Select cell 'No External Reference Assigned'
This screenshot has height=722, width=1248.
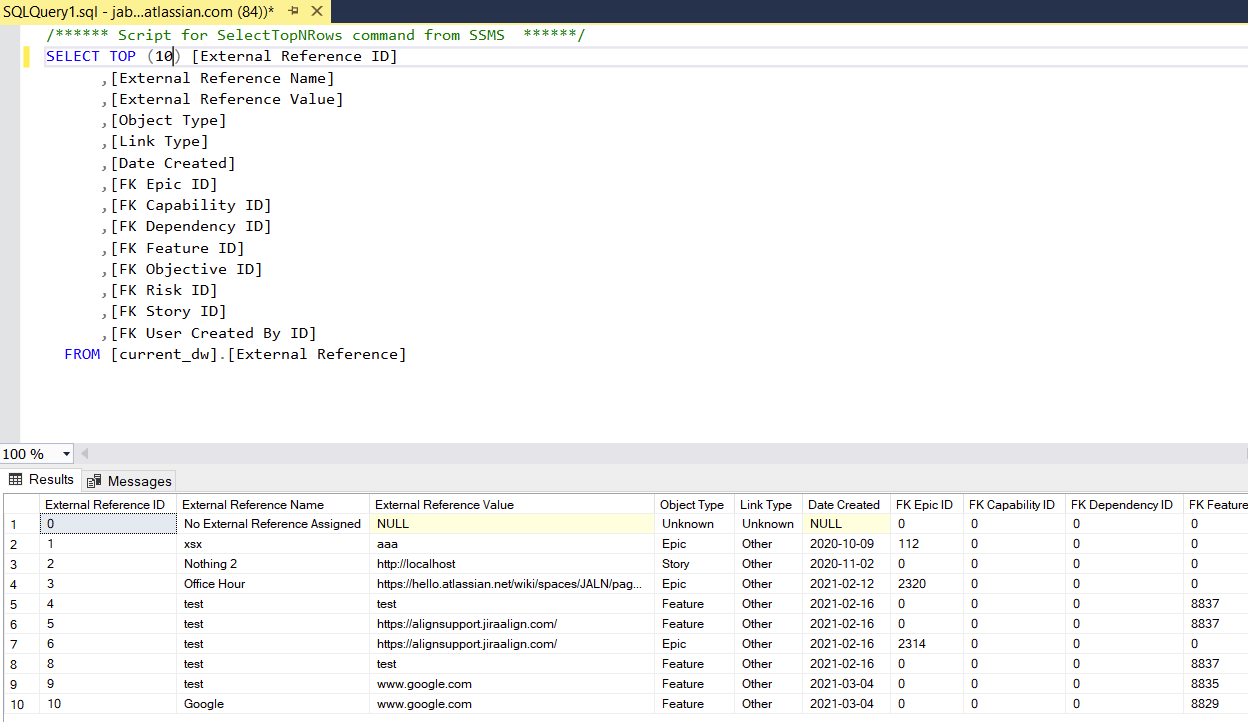pos(273,524)
